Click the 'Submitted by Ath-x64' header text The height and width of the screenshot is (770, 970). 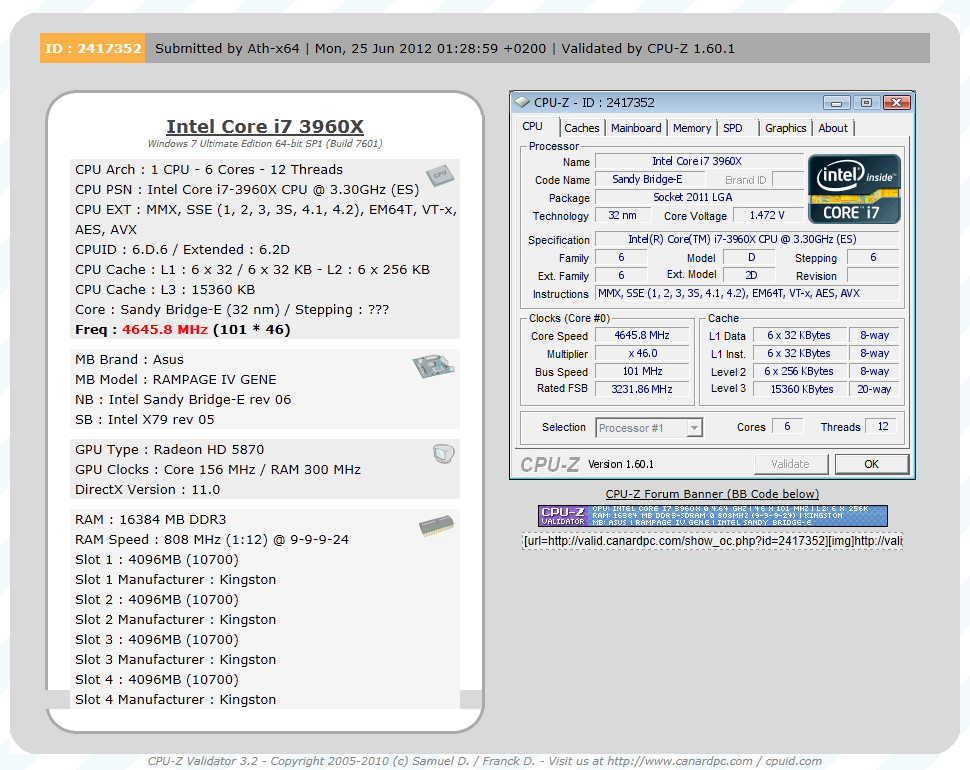pyautogui.click(x=227, y=48)
